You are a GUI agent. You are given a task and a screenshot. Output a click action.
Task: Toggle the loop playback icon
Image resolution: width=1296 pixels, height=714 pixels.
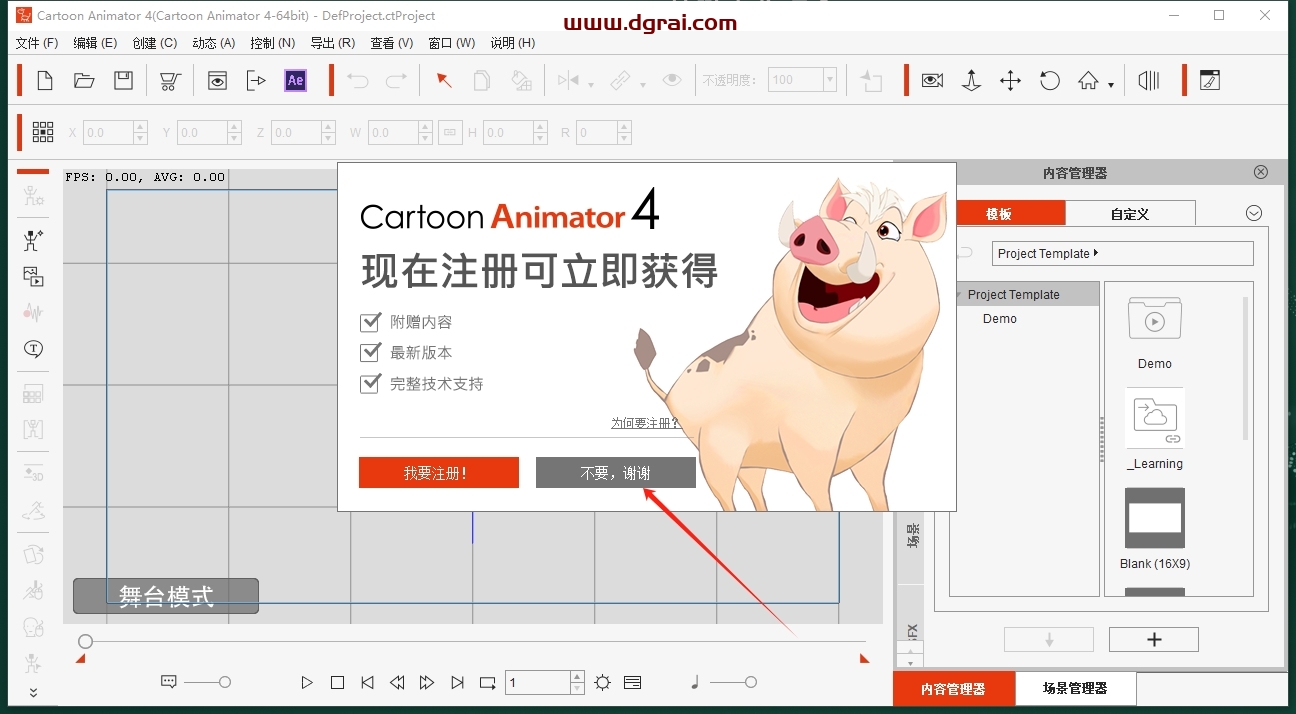487,683
